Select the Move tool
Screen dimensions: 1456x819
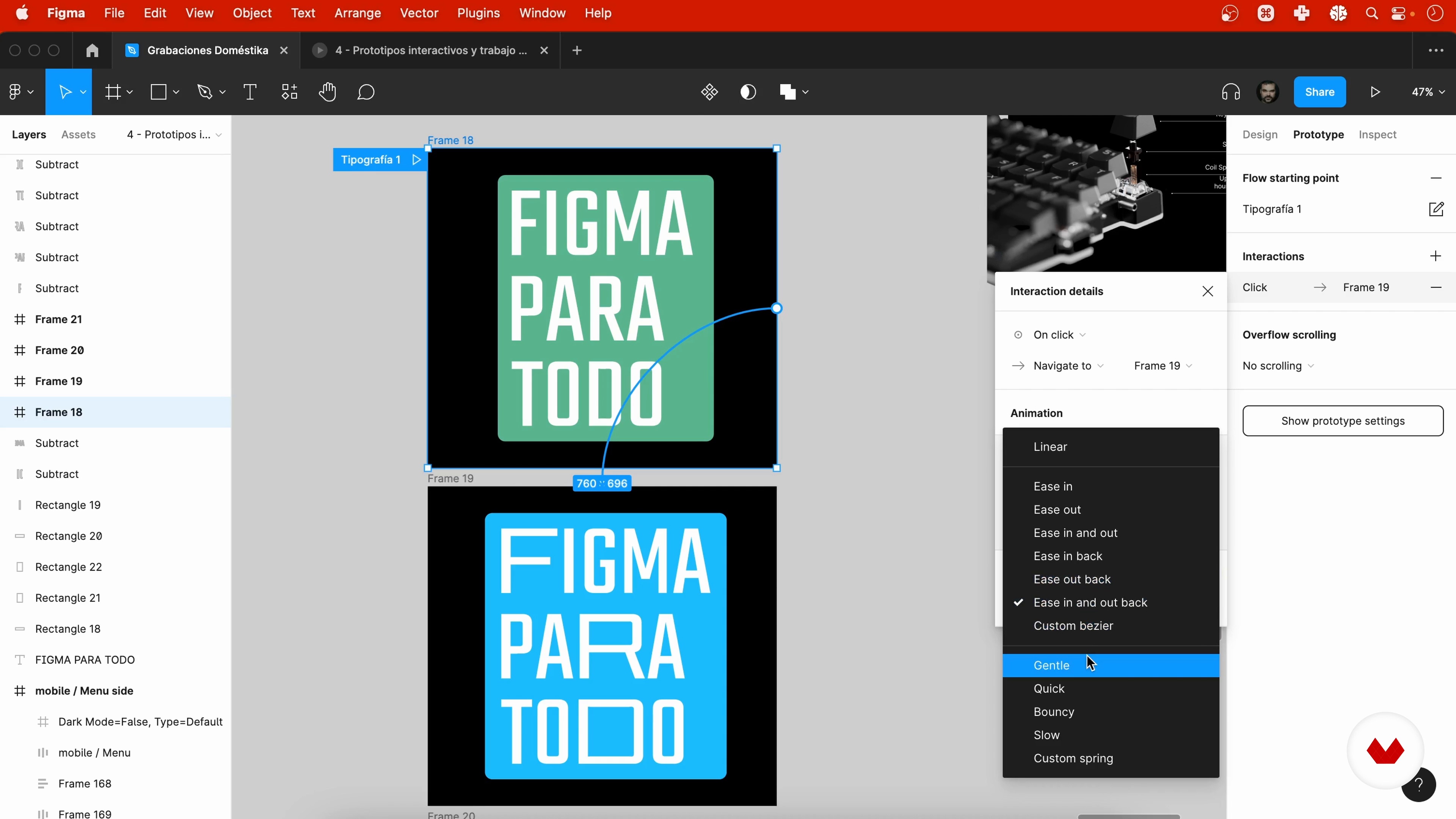click(65, 91)
